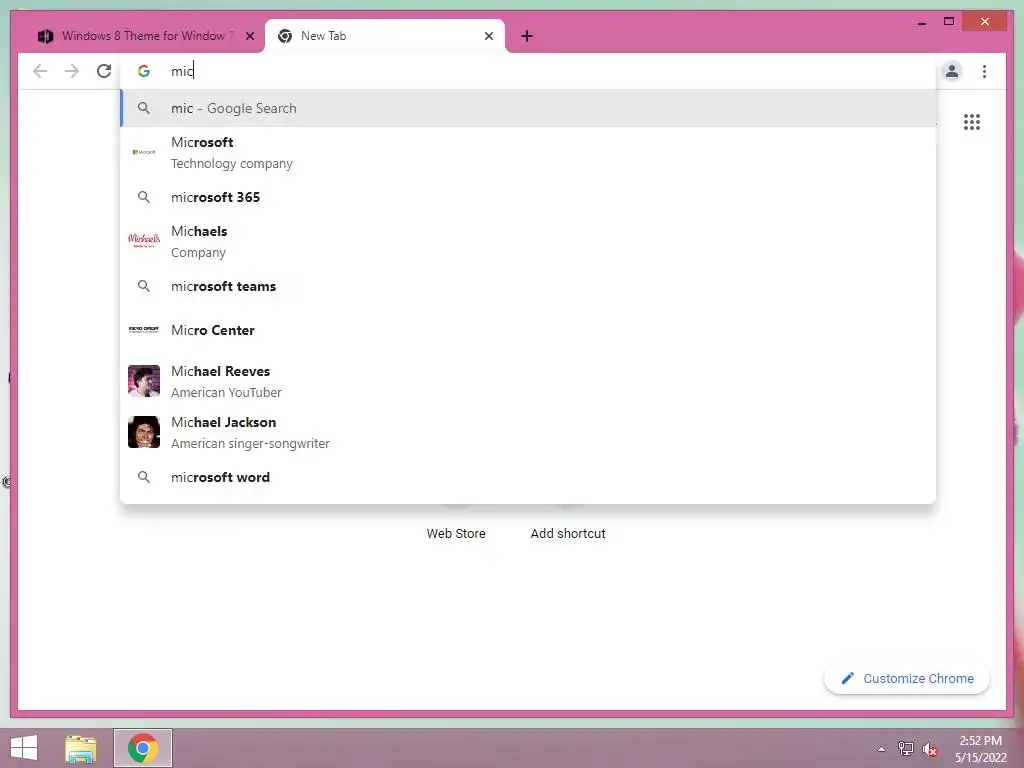The image size is (1024, 768).
Task: Open the Windows Start button
Action: pos(24,748)
